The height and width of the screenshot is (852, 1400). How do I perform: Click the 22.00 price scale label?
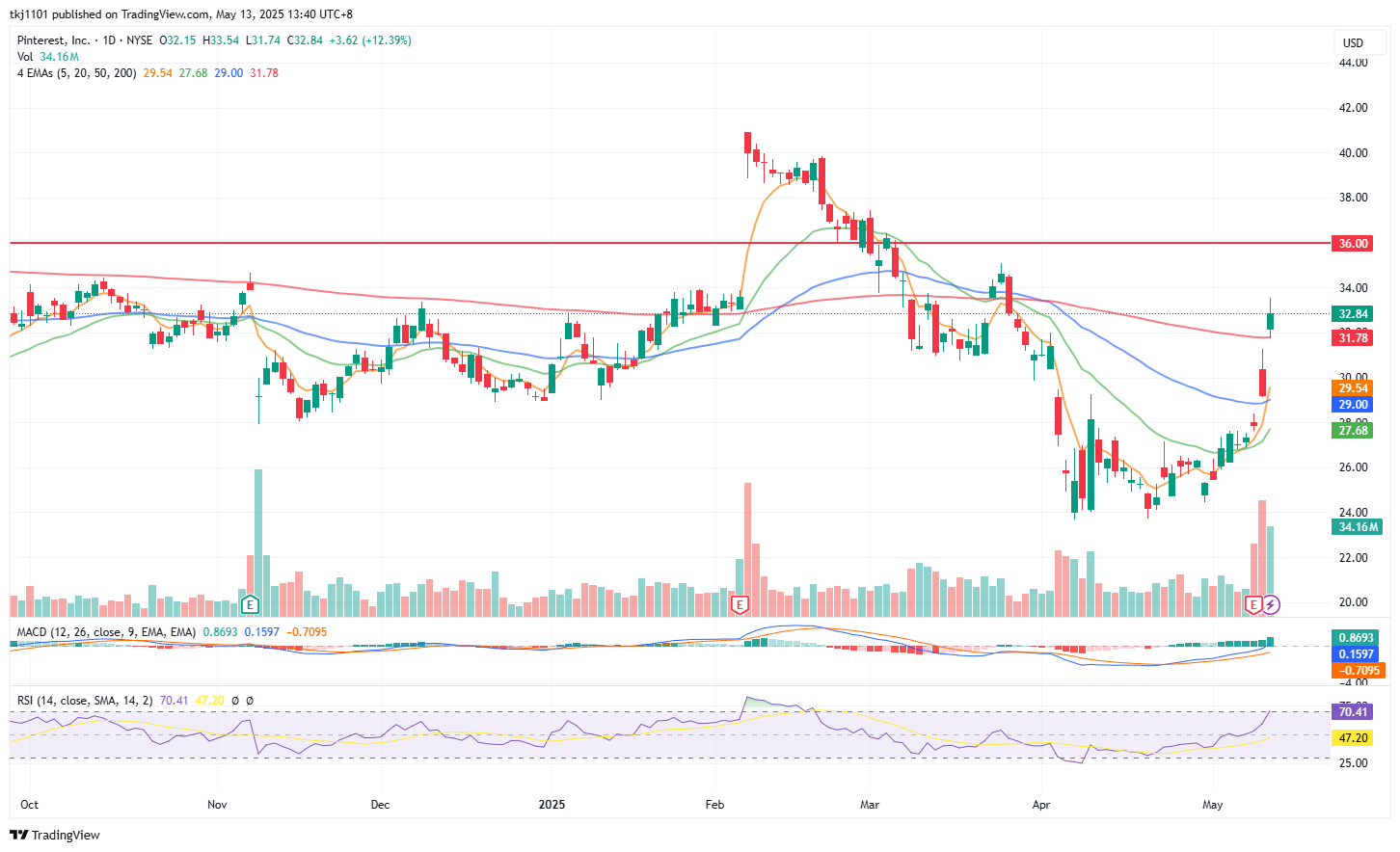point(1353,557)
